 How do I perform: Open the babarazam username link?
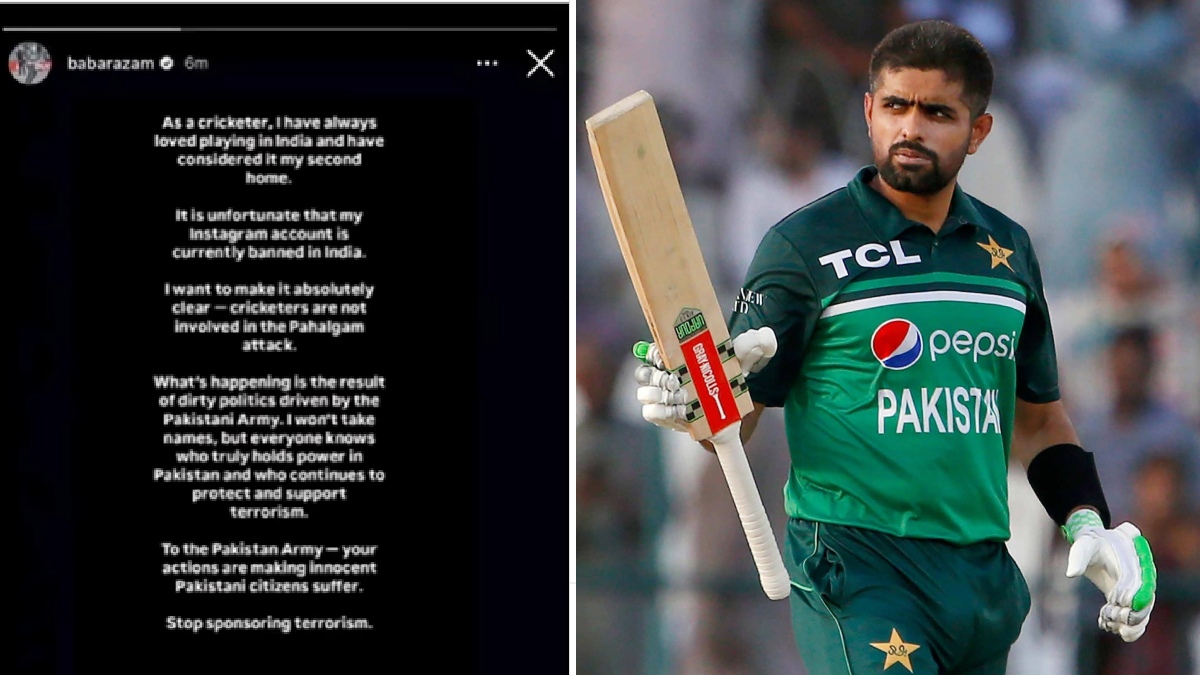coord(110,63)
